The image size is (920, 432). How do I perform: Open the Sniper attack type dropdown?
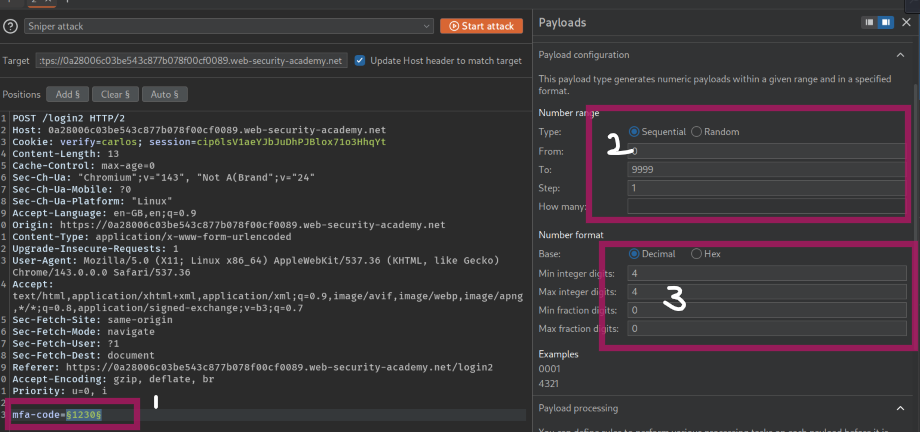(x=229, y=26)
